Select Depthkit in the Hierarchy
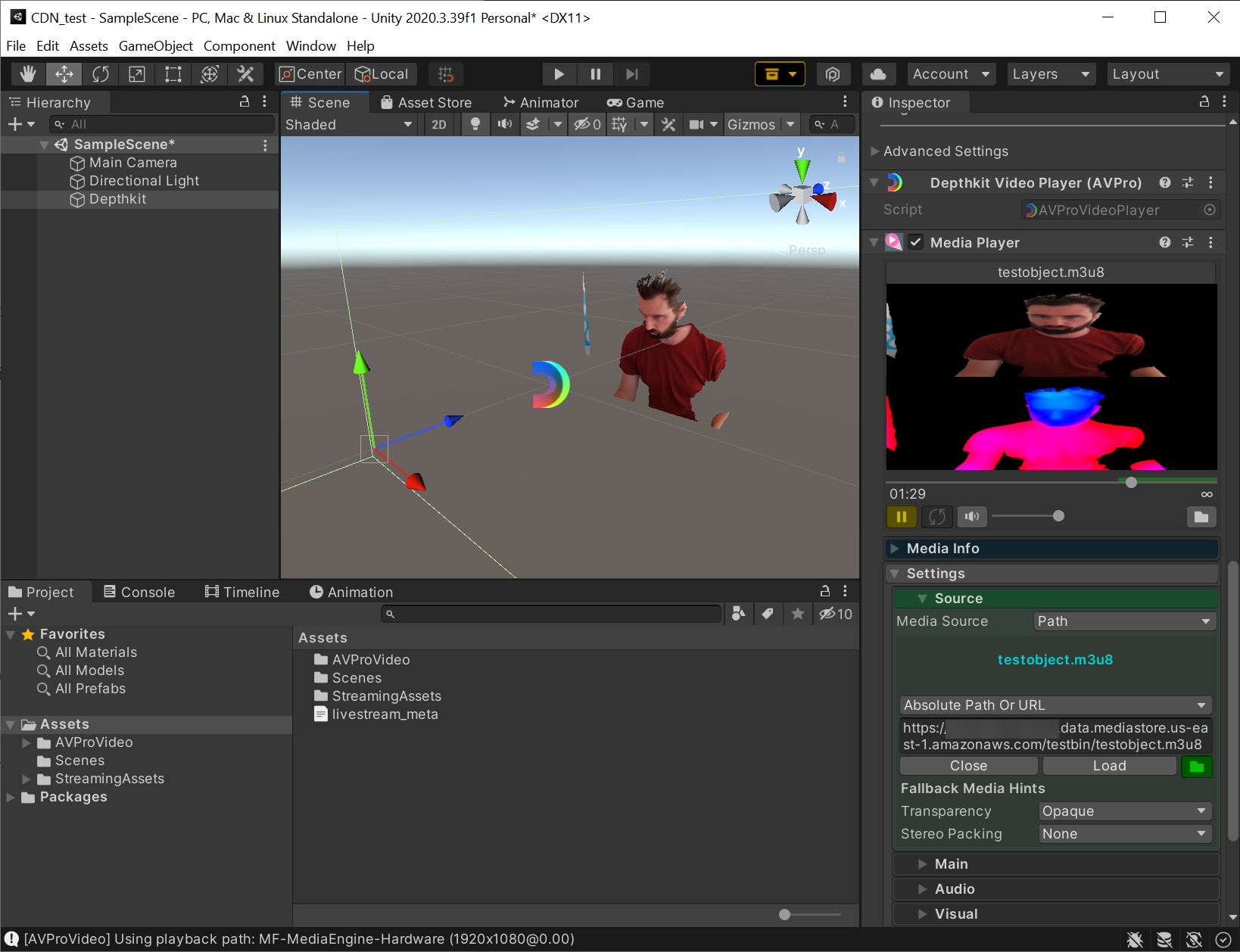Image resolution: width=1240 pixels, height=952 pixels. (x=118, y=199)
